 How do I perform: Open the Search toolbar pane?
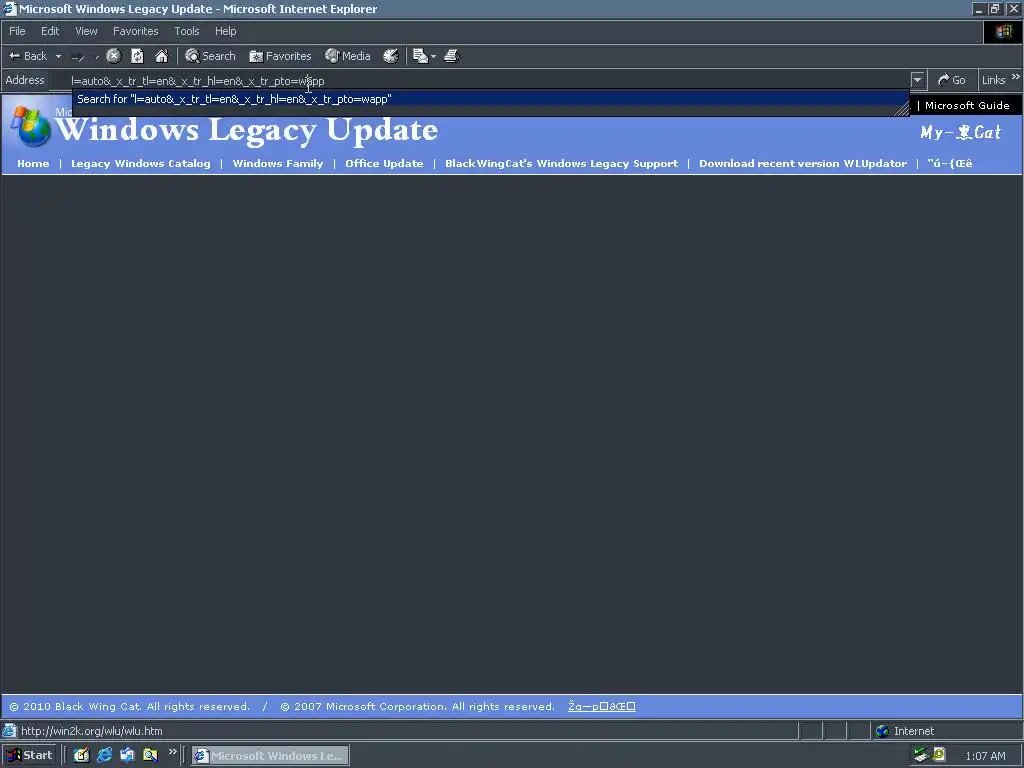point(210,56)
